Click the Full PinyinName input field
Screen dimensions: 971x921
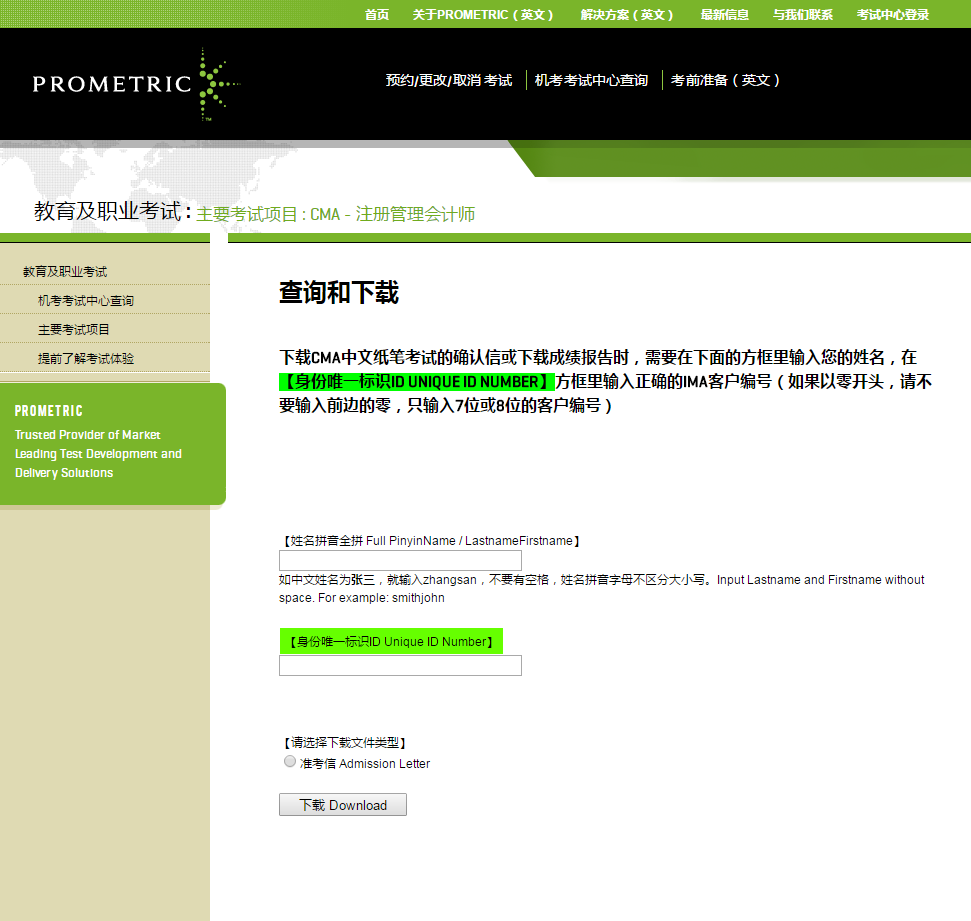[400, 561]
